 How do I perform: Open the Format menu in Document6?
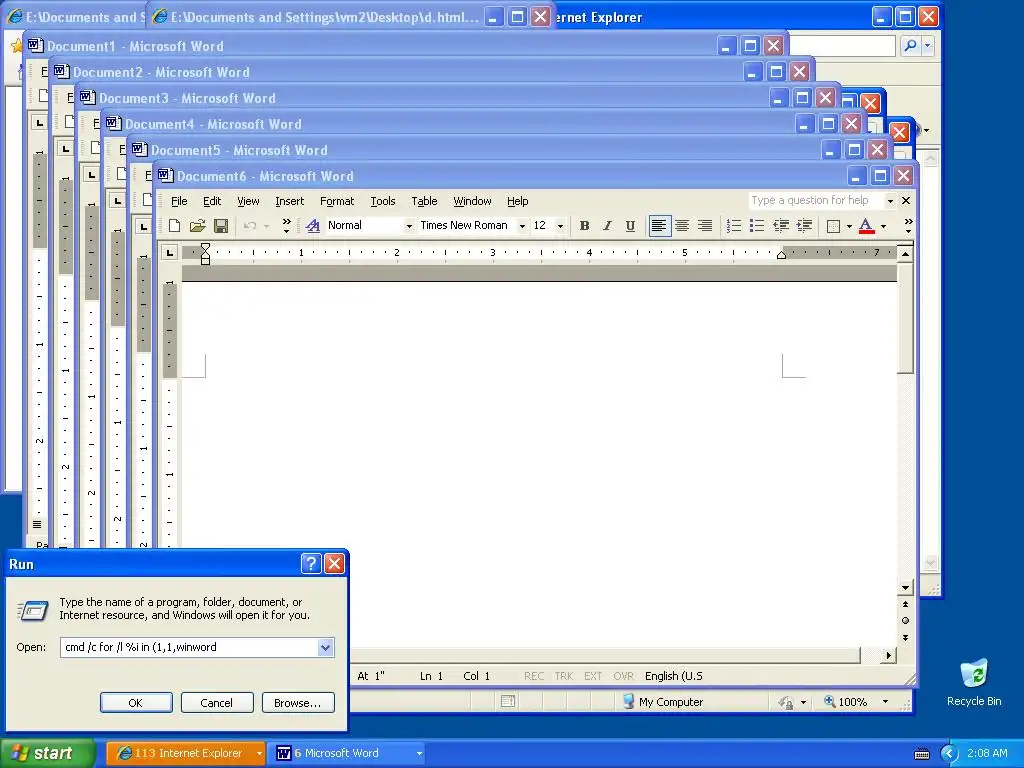pyautogui.click(x=337, y=201)
